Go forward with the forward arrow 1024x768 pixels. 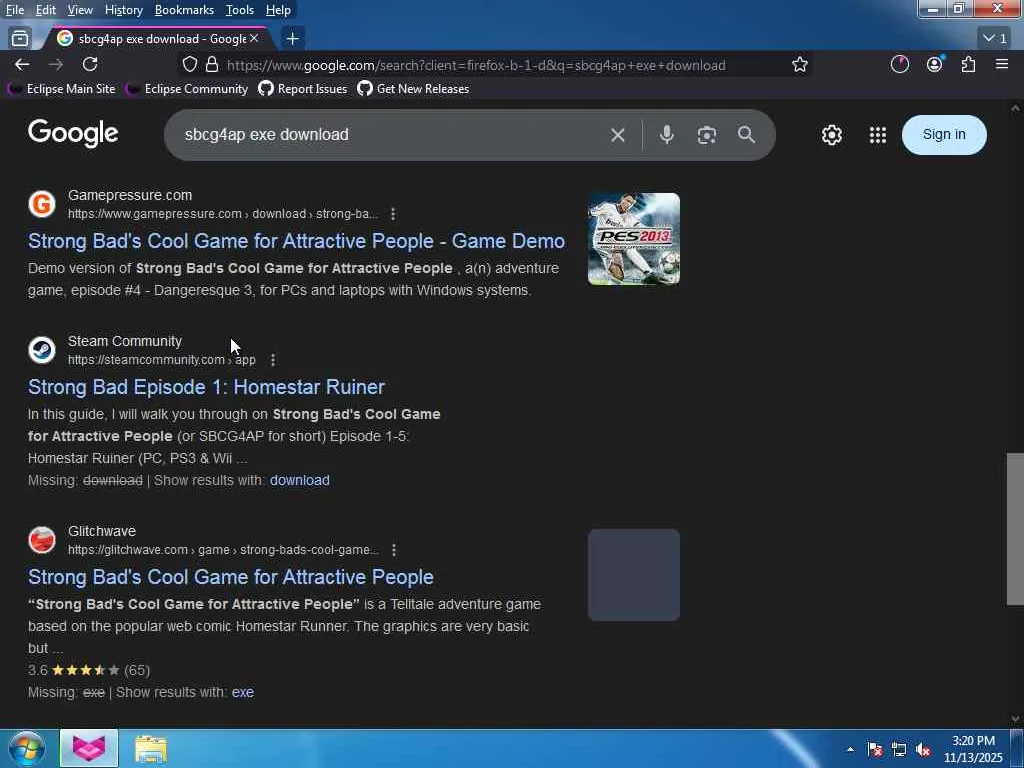56,65
